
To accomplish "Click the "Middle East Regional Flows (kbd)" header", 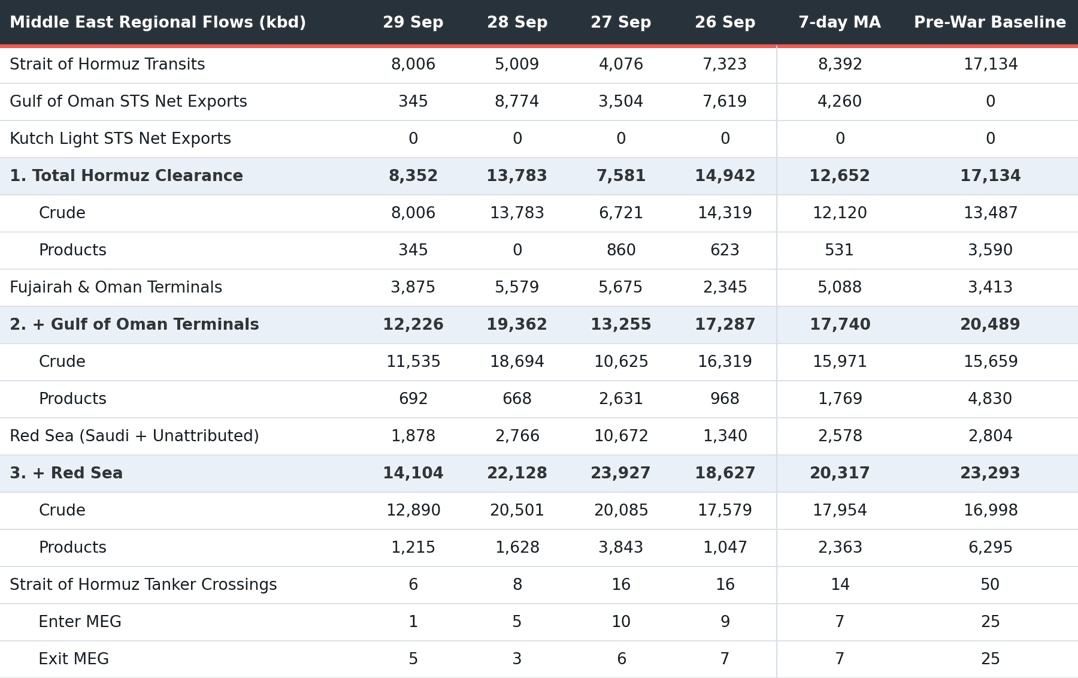I will coord(157,22).
